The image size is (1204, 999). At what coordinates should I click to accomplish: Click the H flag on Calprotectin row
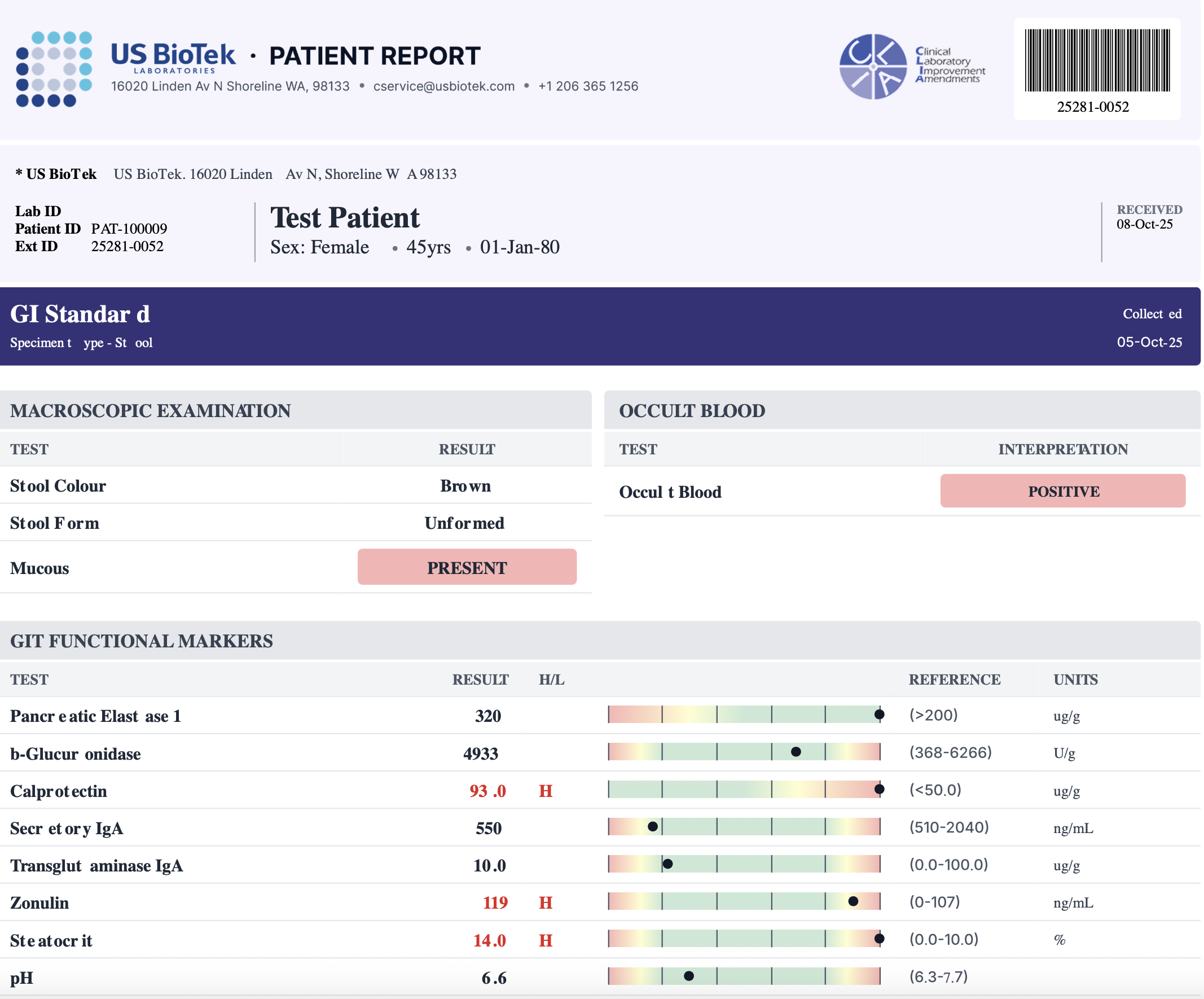tap(546, 791)
